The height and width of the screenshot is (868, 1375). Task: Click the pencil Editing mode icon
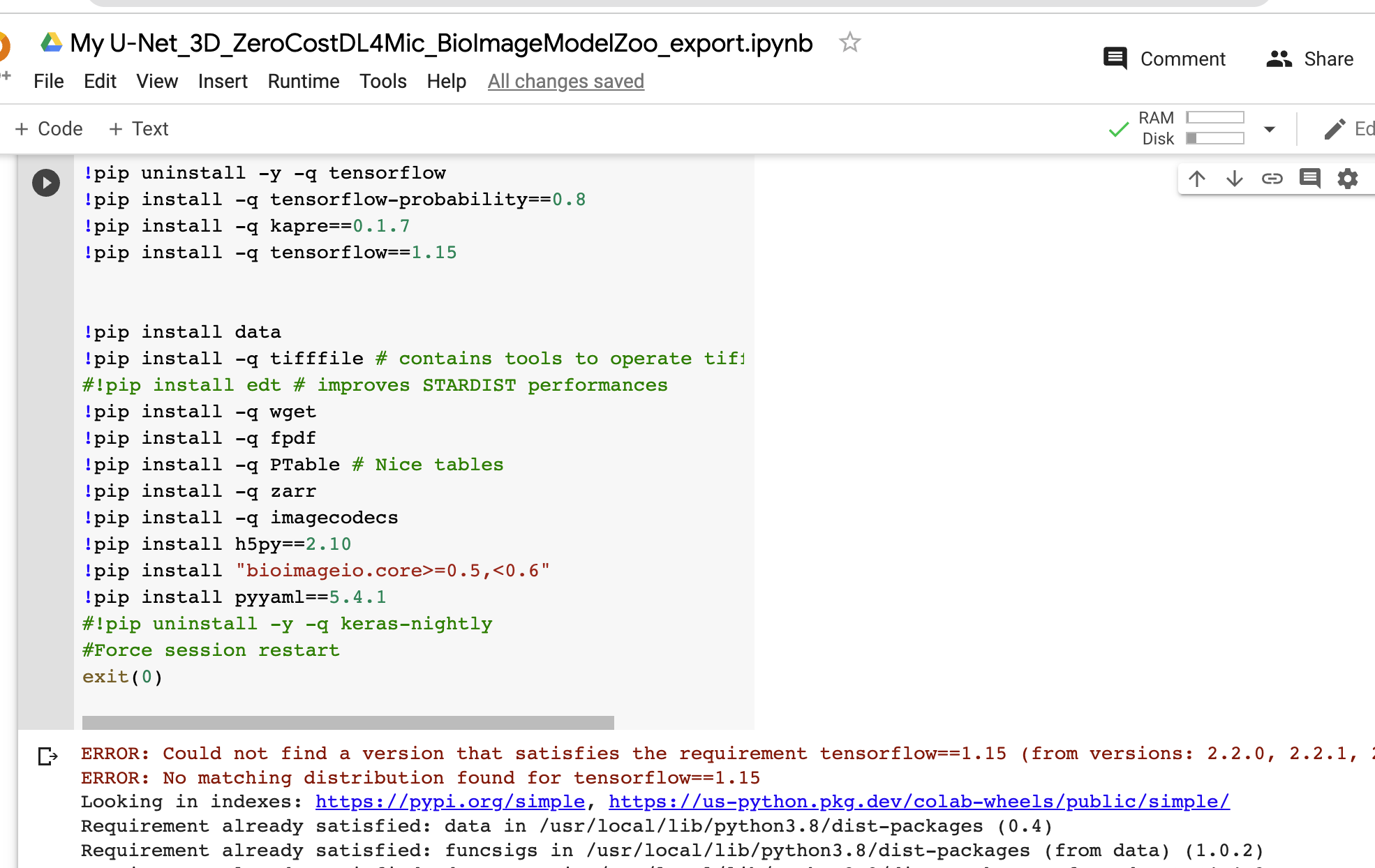[x=1335, y=129]
